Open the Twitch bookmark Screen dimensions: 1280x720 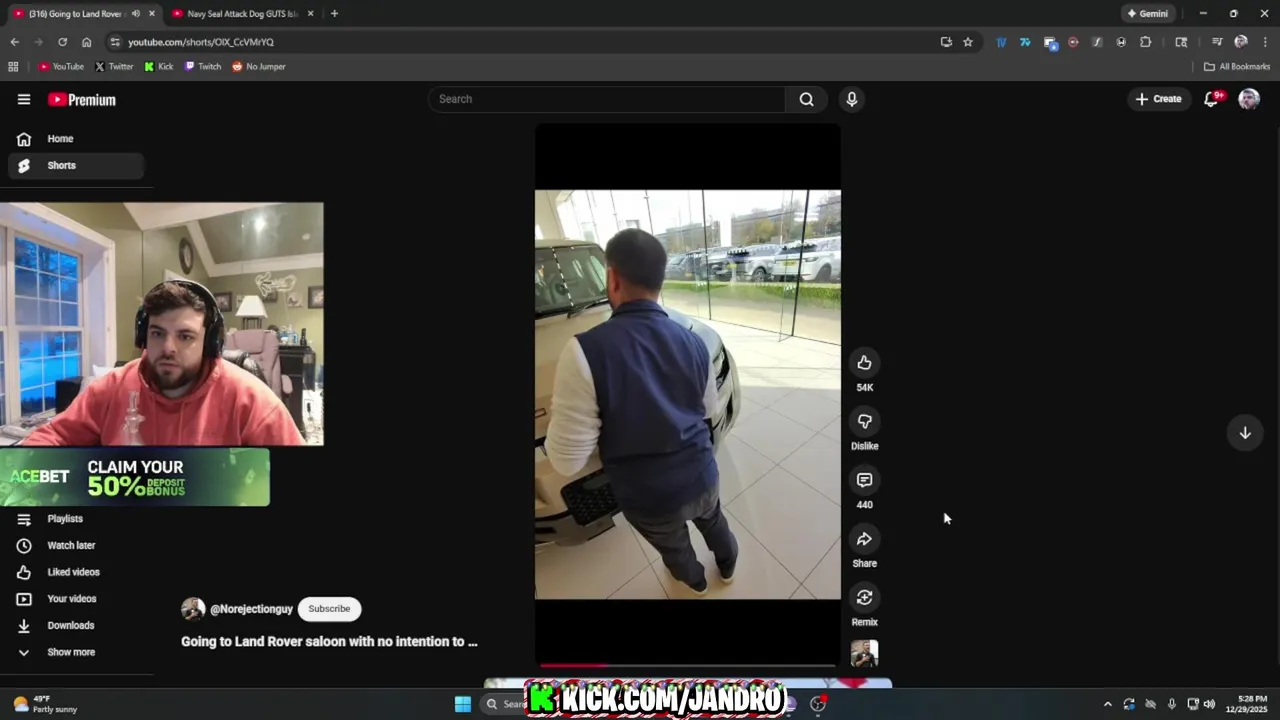(203, 67)
